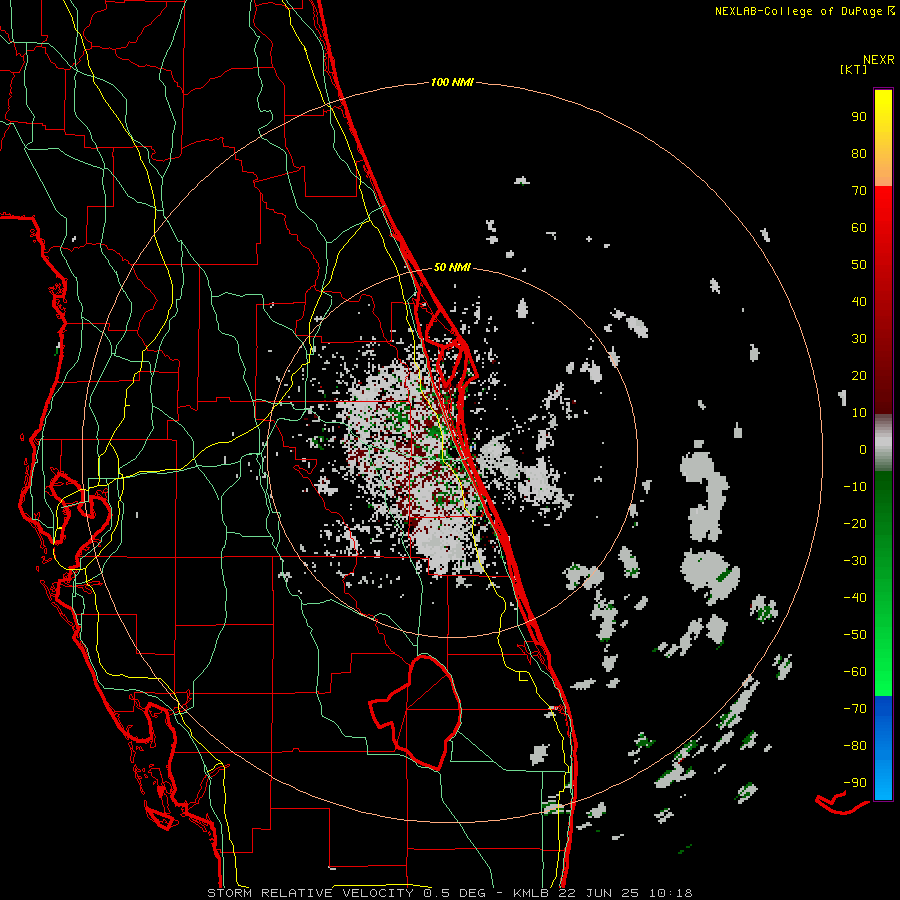900x900 pixels.
Task: Click the 60 value on the velocity scale
Action: point(859,227)
